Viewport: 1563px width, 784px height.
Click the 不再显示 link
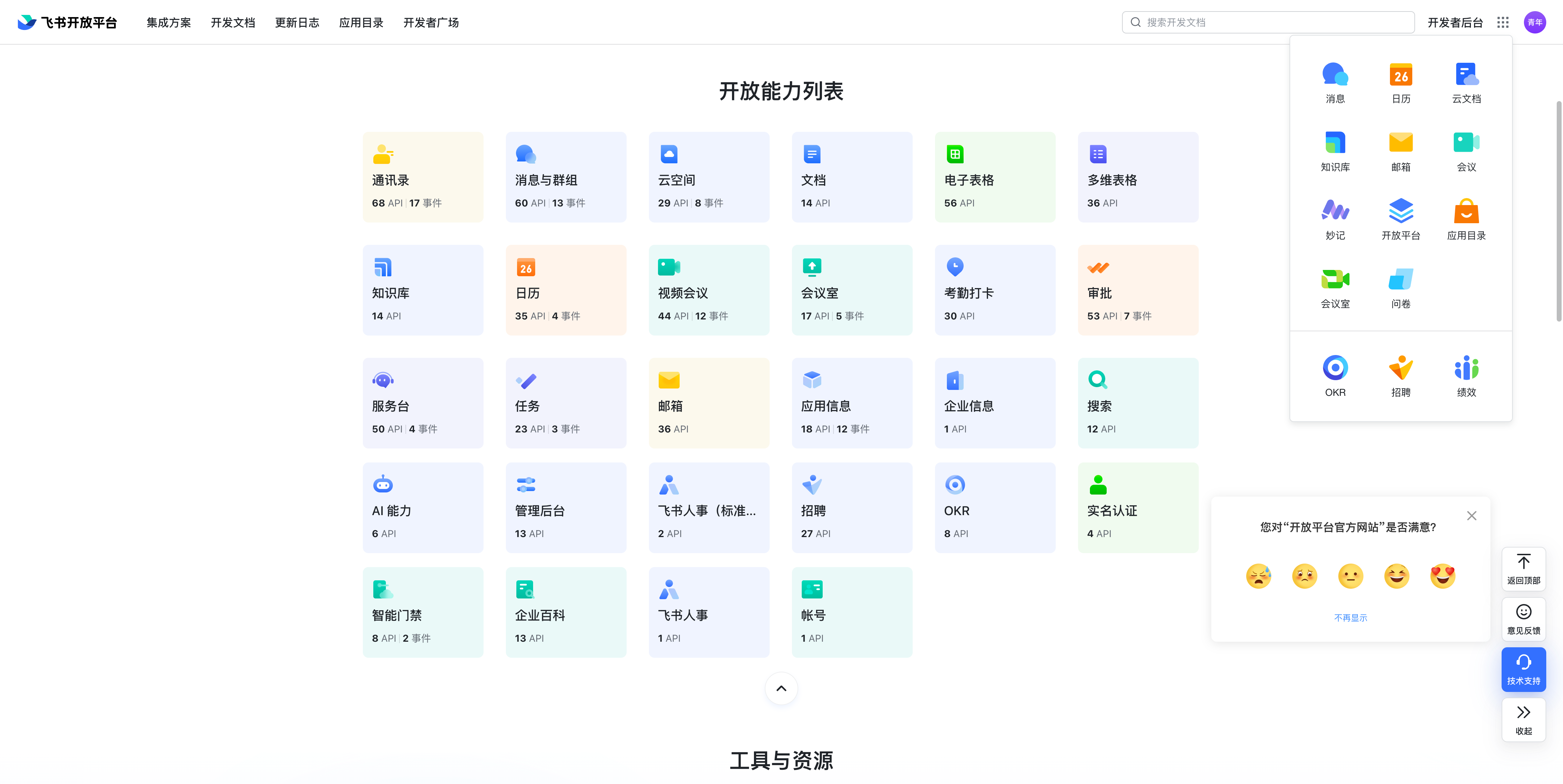[1350, 617]
